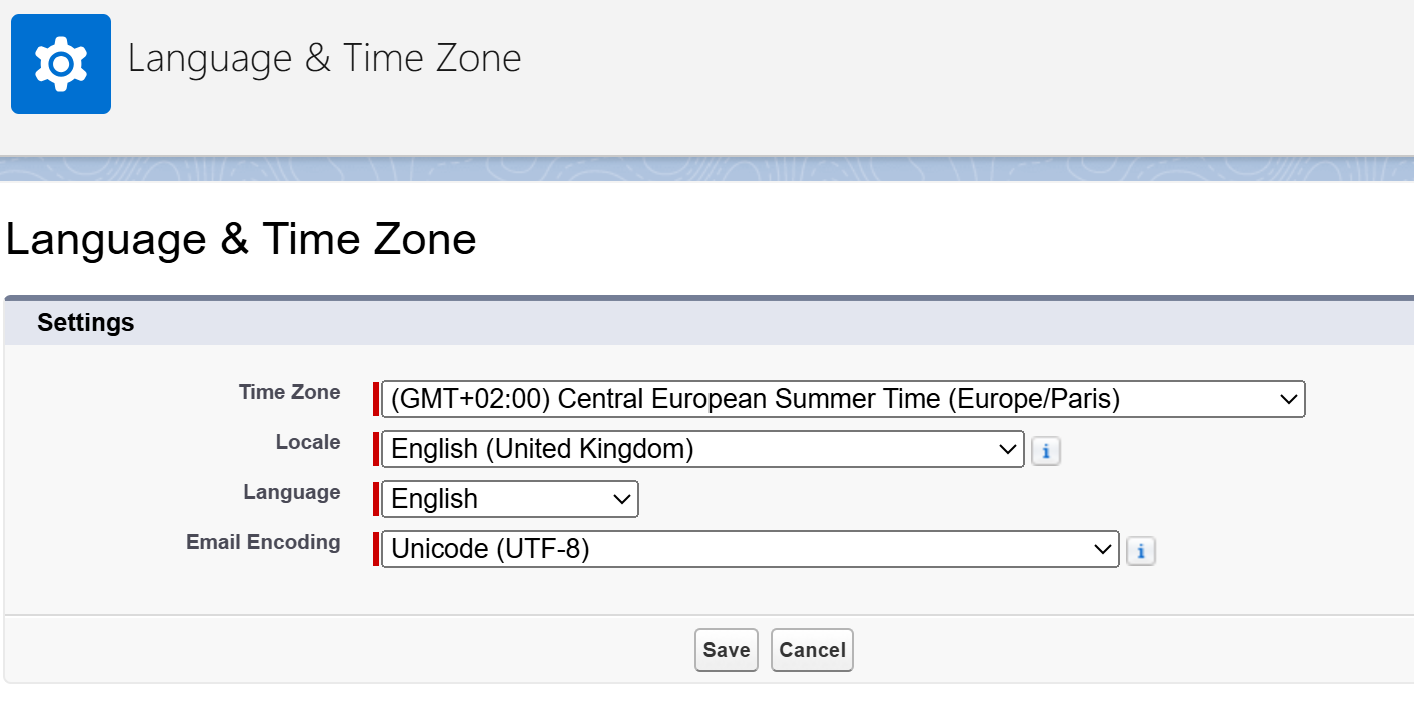Image resolution: width=1414 pixels, height=718 pixels.
Task: Click the info icon beside Email Encoding
Action: pyautogui.click(x=1141, y=551)
